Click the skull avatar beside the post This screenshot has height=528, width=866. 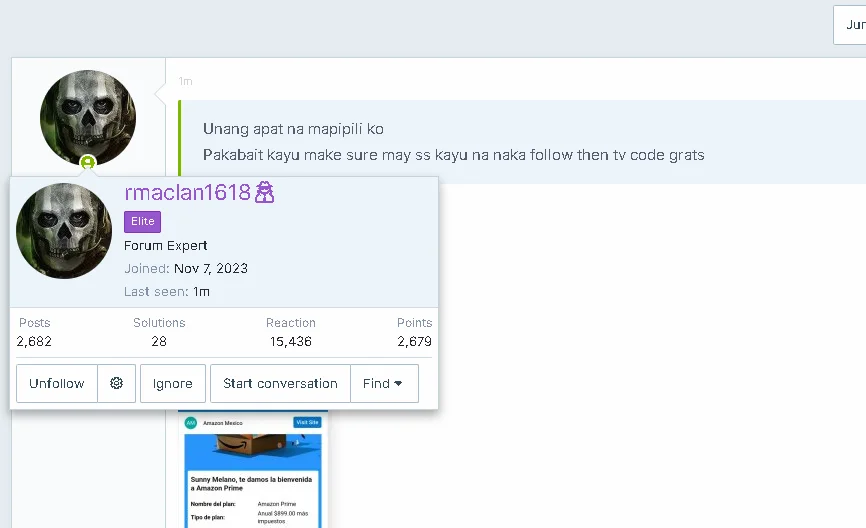88,118
